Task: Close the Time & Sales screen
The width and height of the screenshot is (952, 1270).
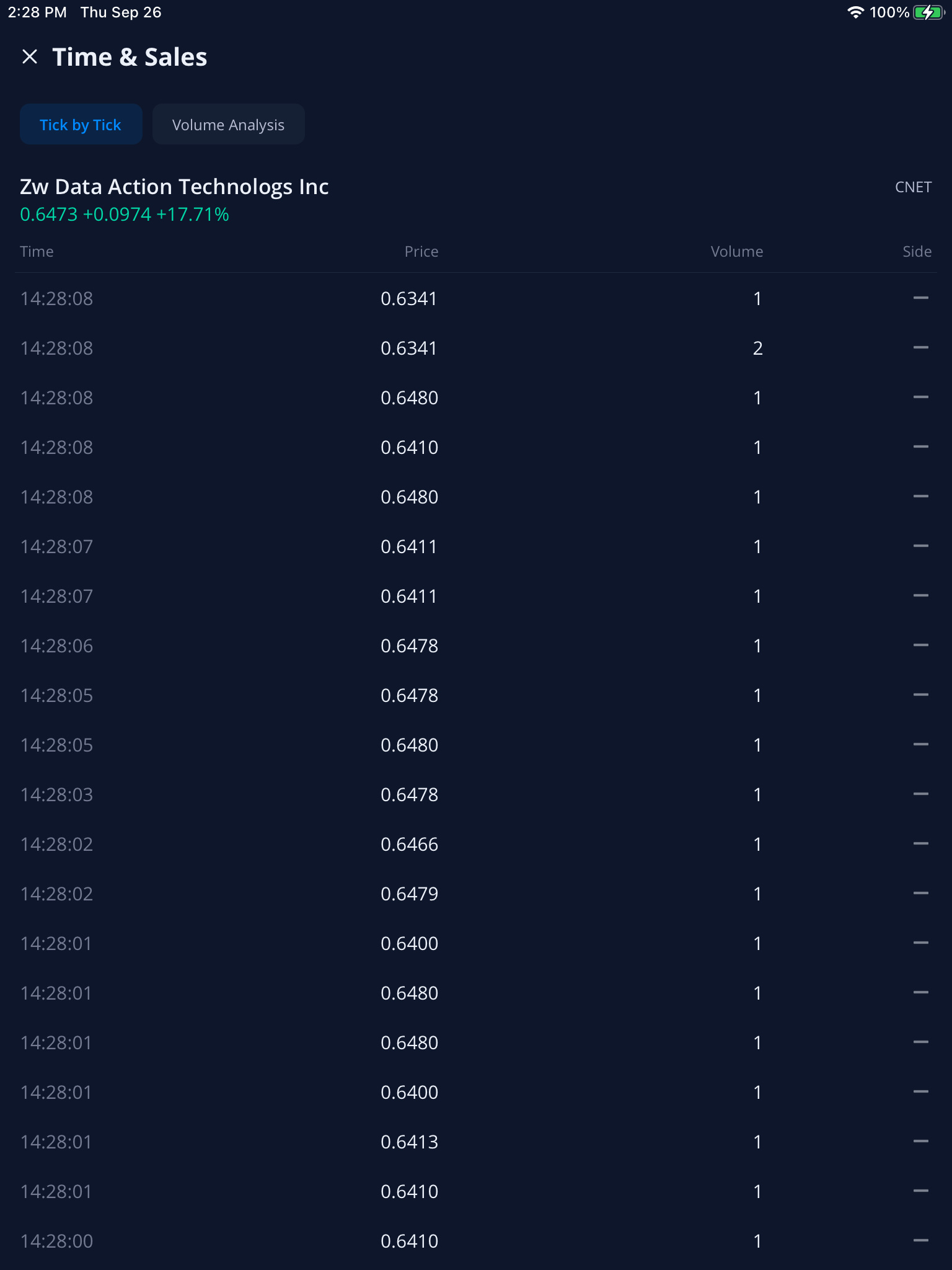Action: [x=30, y=57]
